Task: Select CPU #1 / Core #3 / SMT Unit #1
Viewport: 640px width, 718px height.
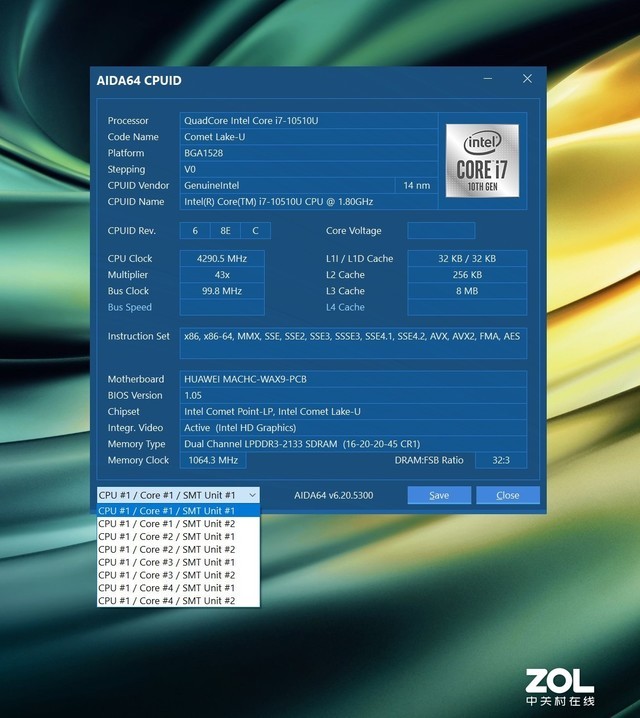Action: click(179, 562)
